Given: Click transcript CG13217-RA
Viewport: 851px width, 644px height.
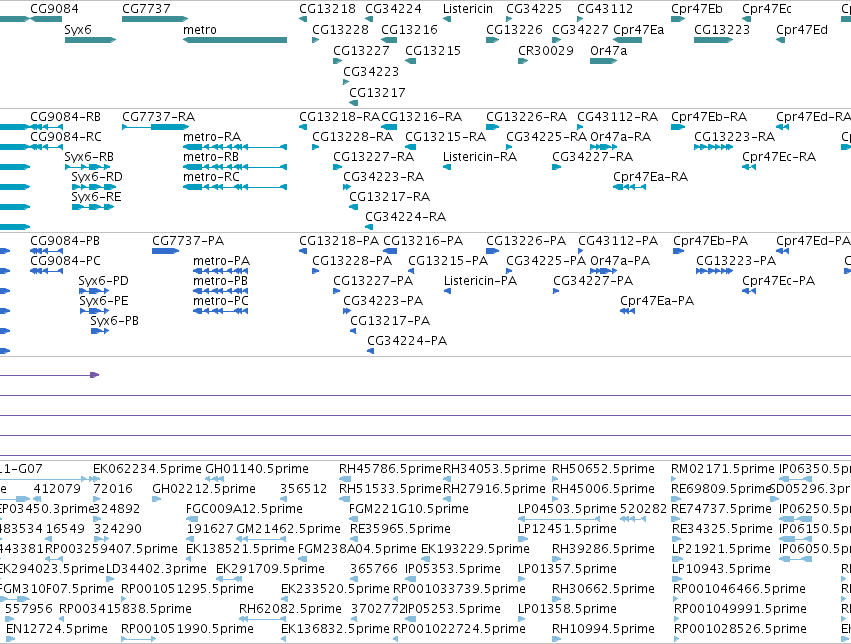Looking at the screenshot, I should click(353, 207).
